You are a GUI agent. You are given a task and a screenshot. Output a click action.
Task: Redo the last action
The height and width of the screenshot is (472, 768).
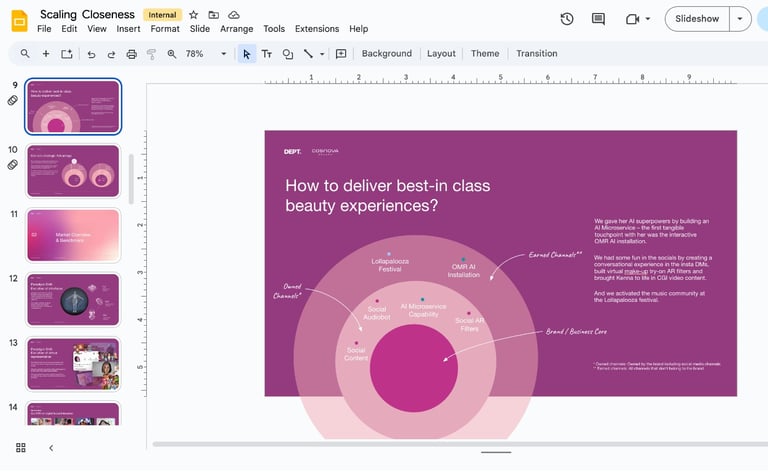(x=111, y=54)
